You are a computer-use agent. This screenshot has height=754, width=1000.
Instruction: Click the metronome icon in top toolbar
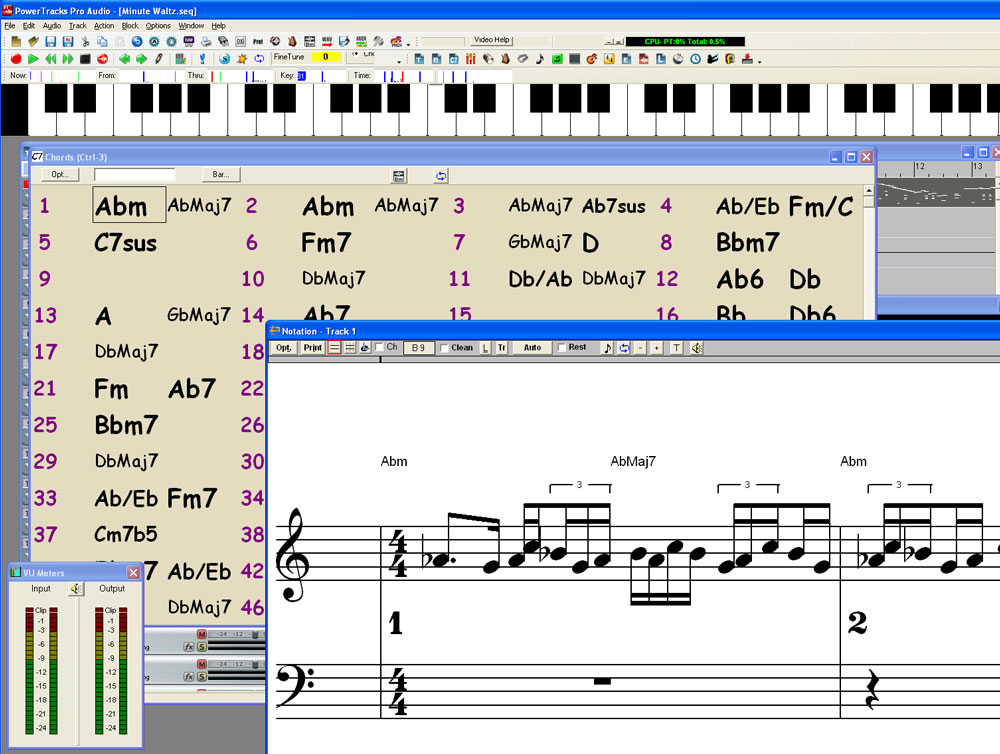pyautogui.click(x=292, y=41)
